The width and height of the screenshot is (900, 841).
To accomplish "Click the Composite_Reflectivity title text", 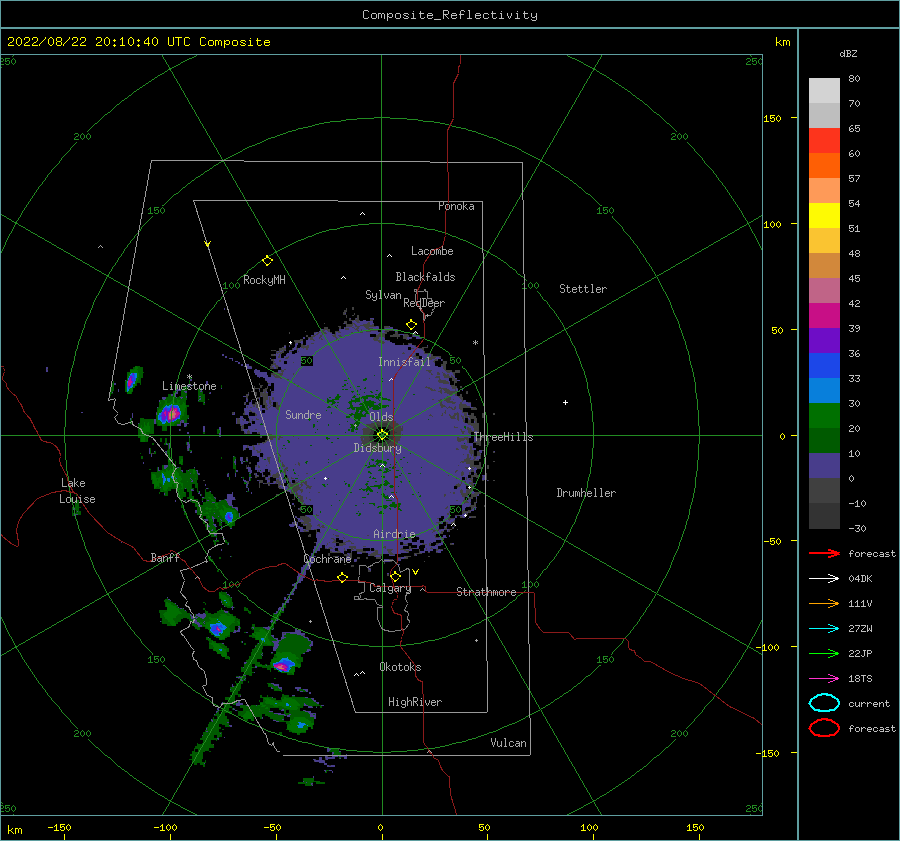I will (x=450, y=15).
